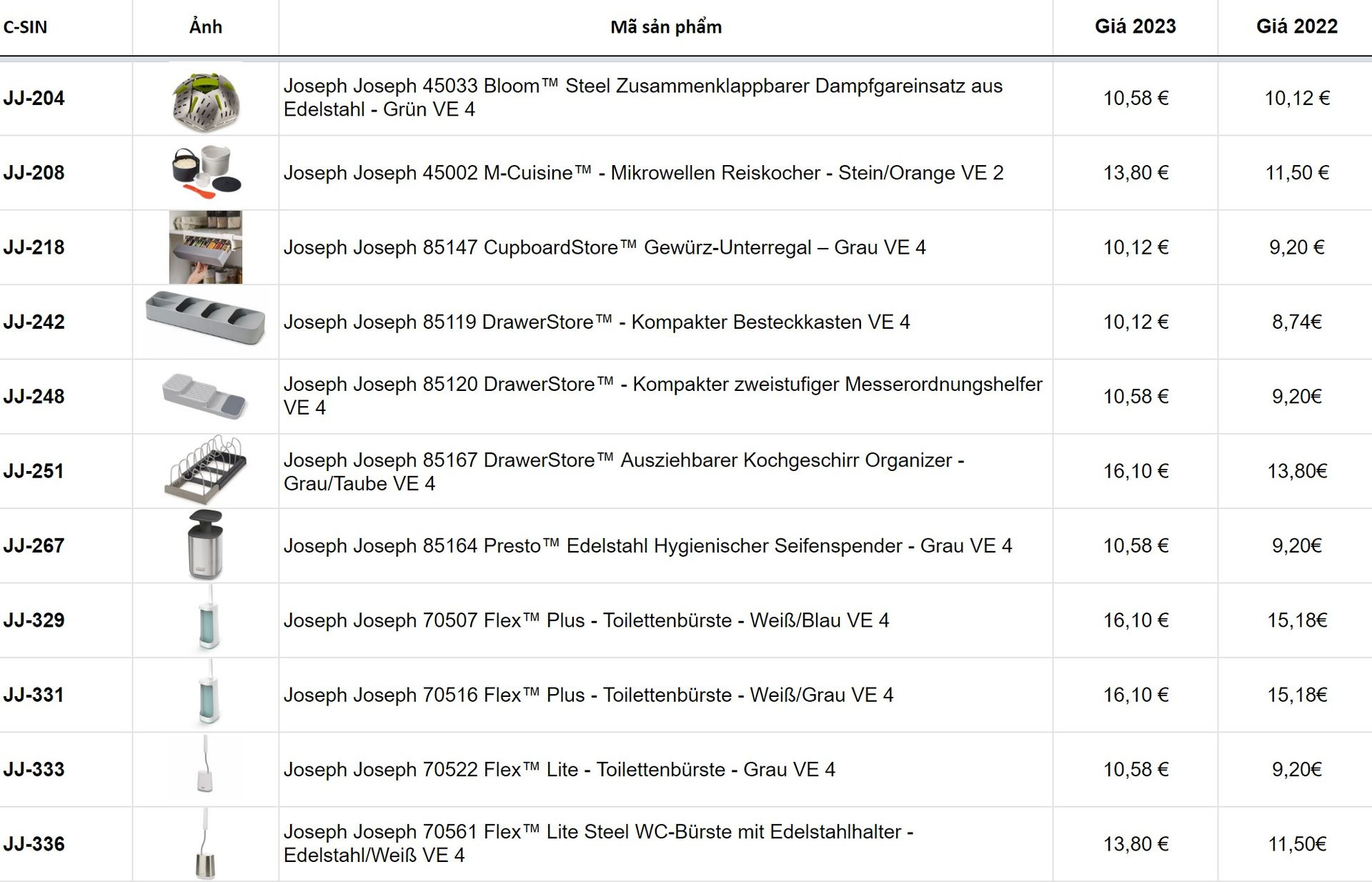
Task: Select the Ảnh column header
Action: (x=206, y=26)
